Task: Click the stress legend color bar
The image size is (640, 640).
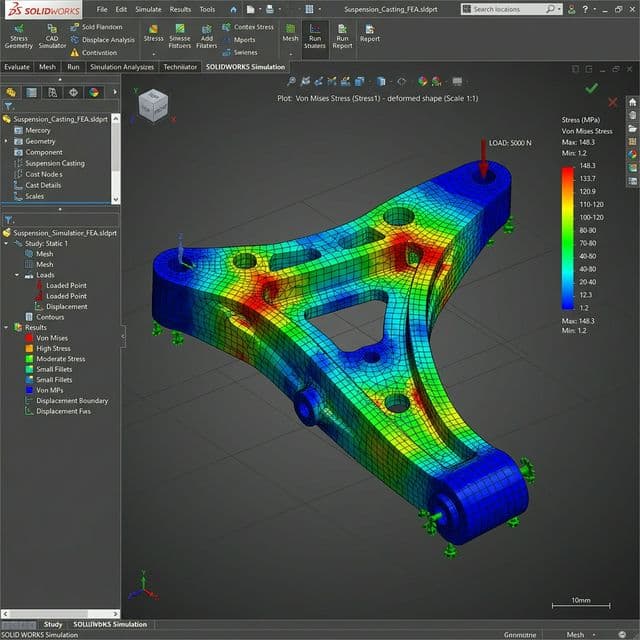Action: click(568, 238)
